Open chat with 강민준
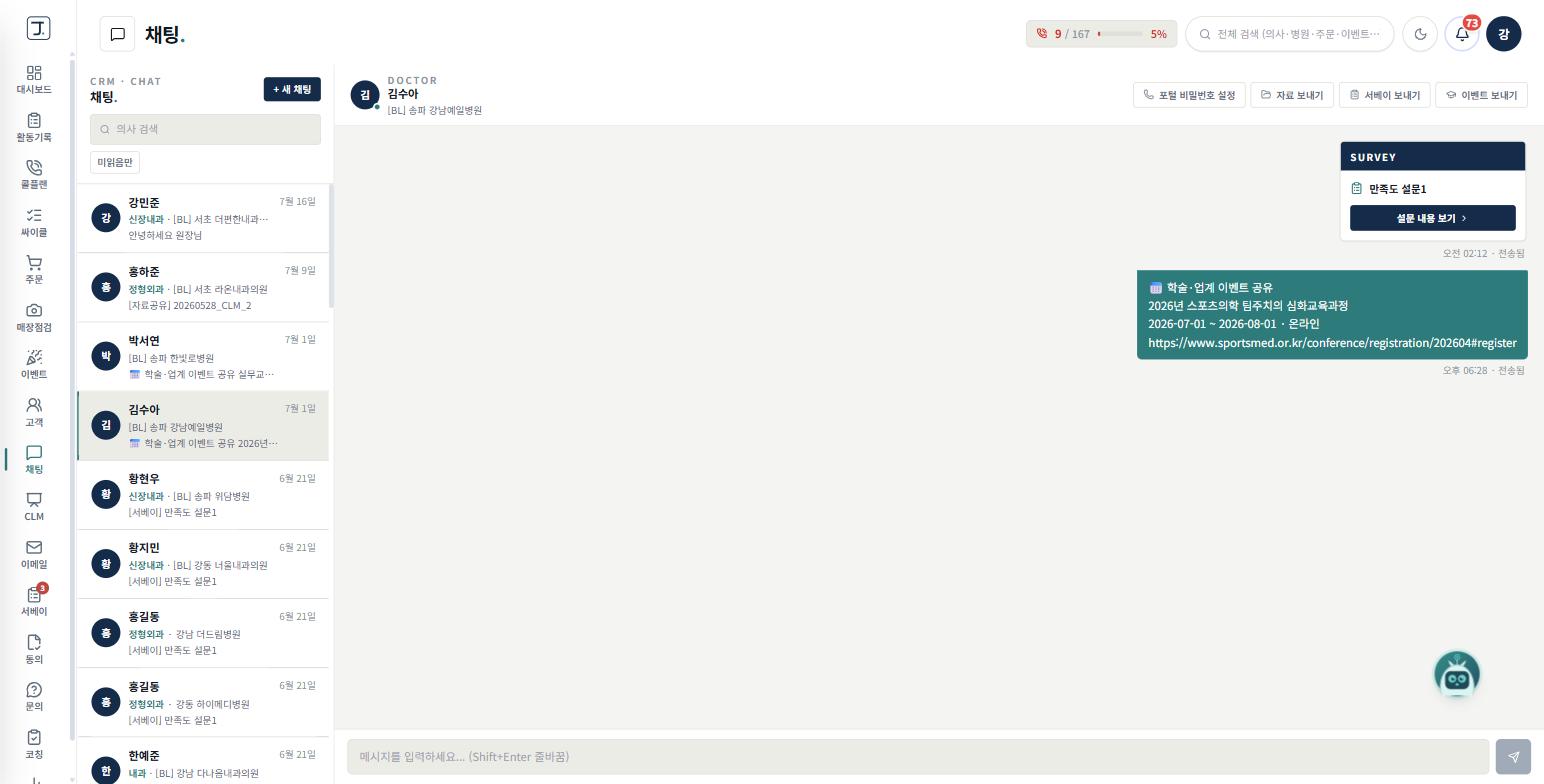This screenshot has width=1544, height=784. pos(203,218)
